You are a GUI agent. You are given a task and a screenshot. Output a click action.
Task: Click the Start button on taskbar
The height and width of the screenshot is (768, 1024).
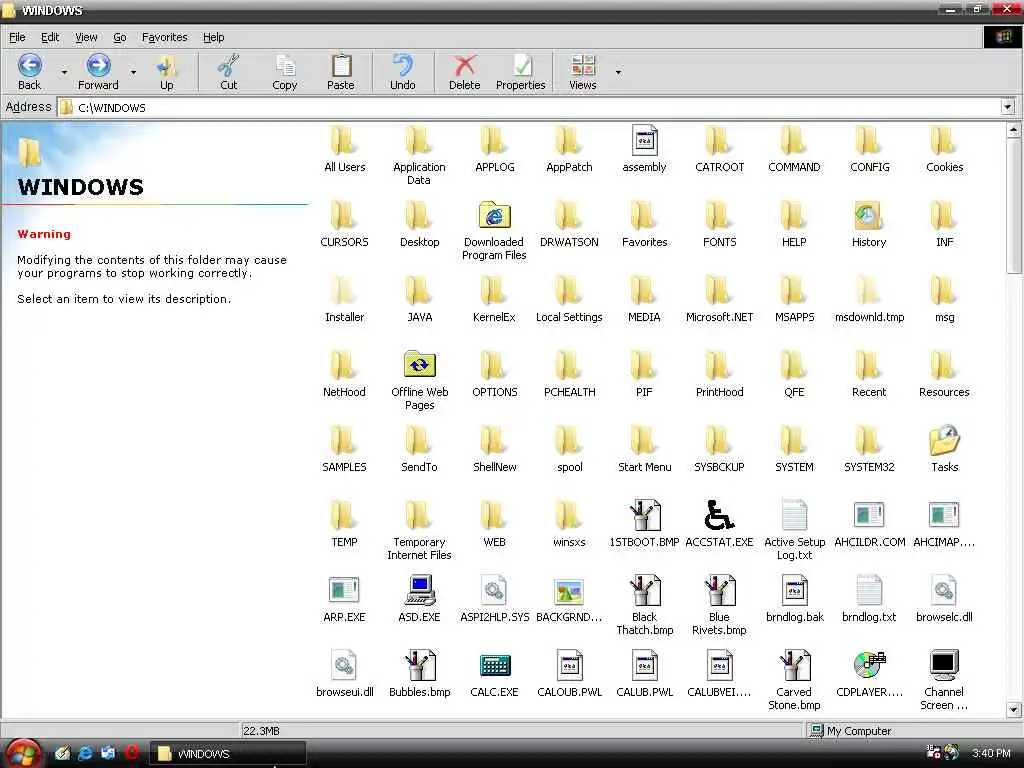point(24,754)
